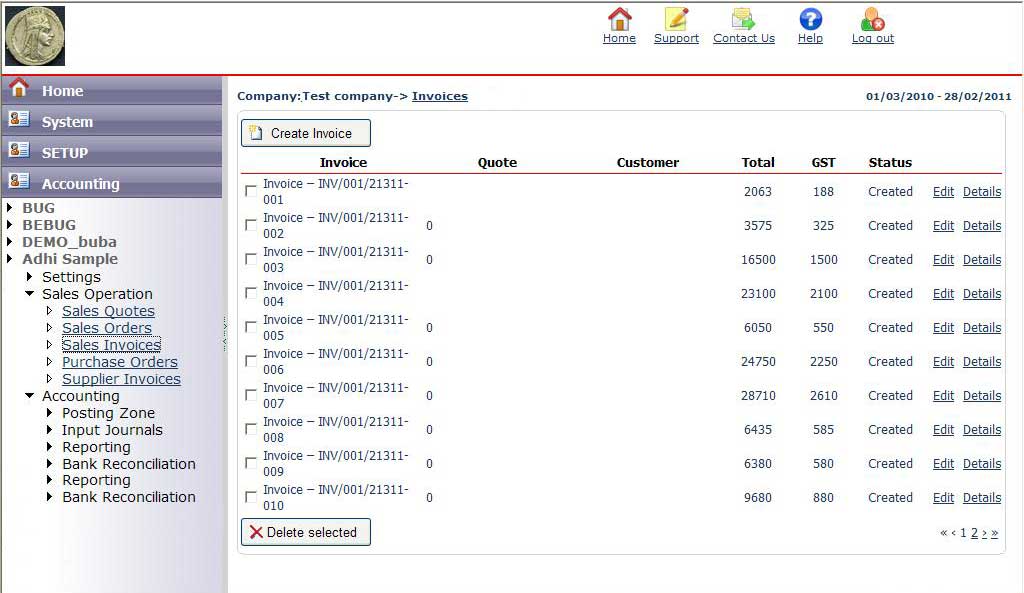Expand the Supplier Invoices arrow
This screenshot has width=1024, height=593.
tap(50, 378)
